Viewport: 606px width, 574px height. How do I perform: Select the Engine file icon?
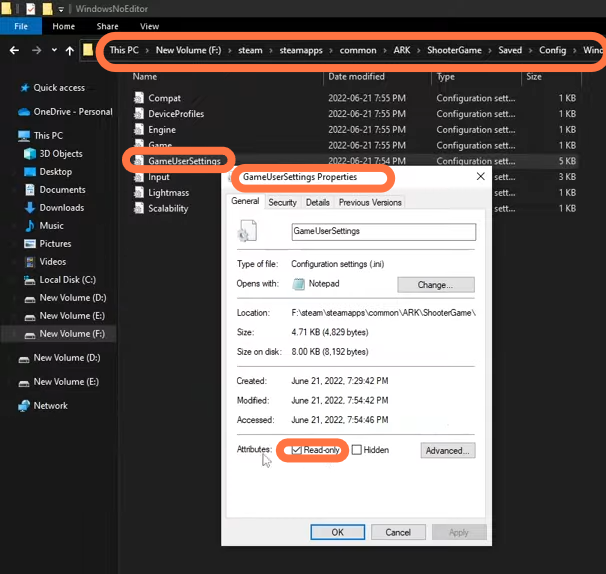tap(139, 129)
